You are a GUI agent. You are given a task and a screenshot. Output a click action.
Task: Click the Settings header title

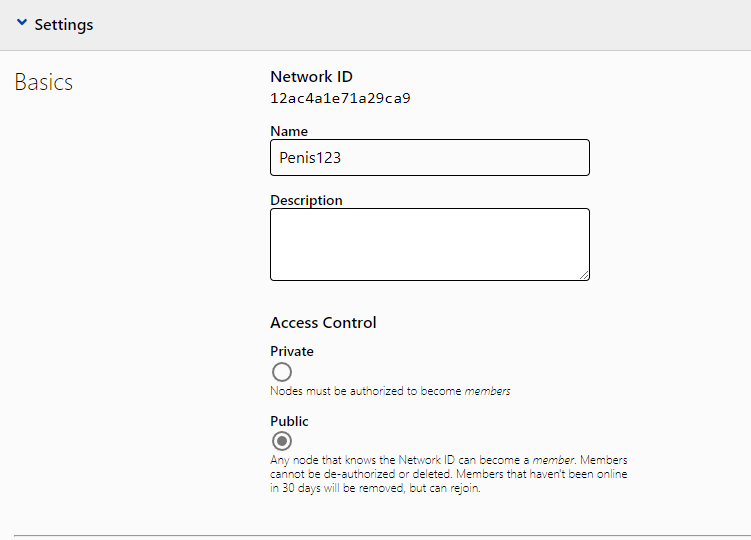tap(64, 25)
